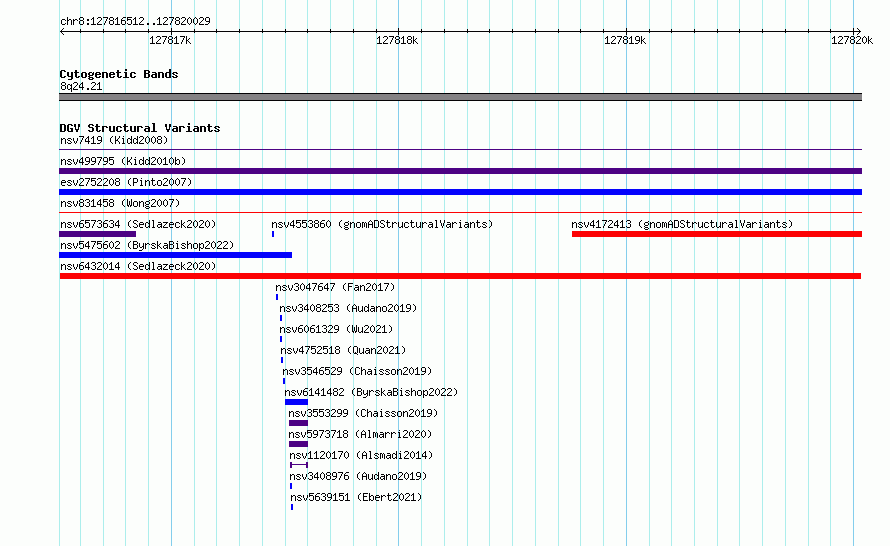Viewport: 890px width, 546px height.
Task: Open nsv3408253 (Audano2019) label
Action: click(348, 308)
